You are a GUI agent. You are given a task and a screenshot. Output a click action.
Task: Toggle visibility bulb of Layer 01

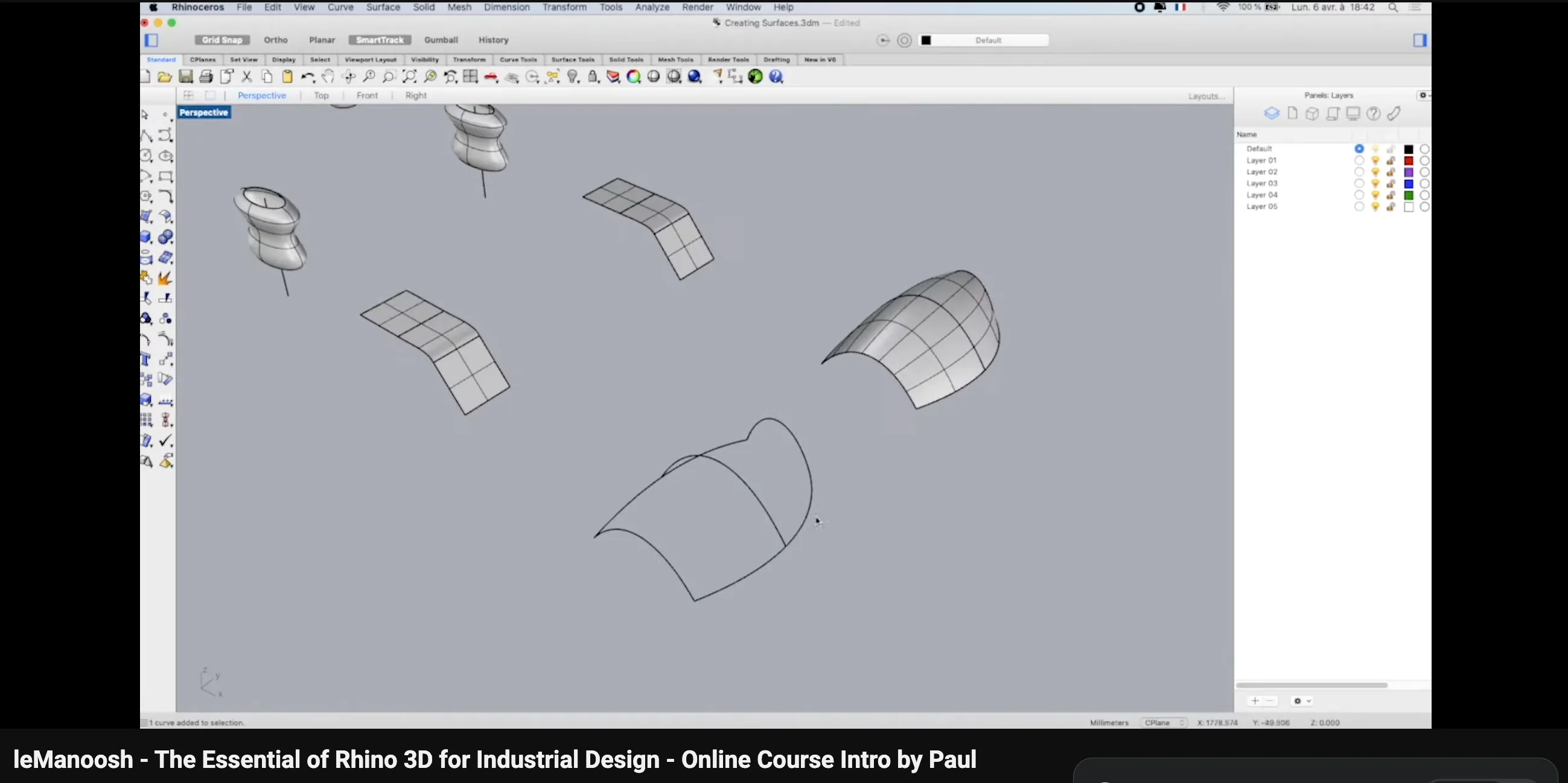tap(1375, 160)
